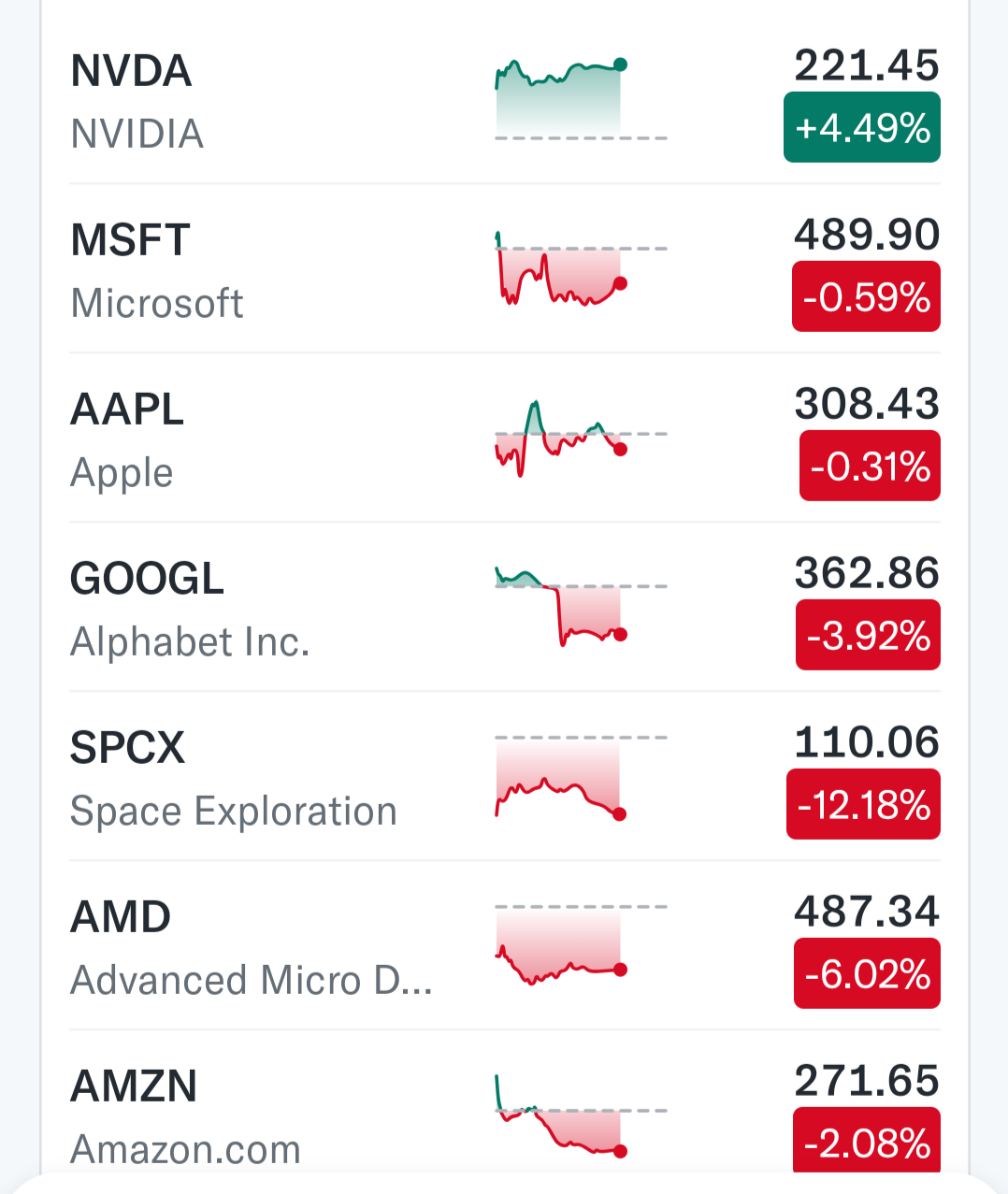Select the 308.43 Apple price

(x=867, y=404)
